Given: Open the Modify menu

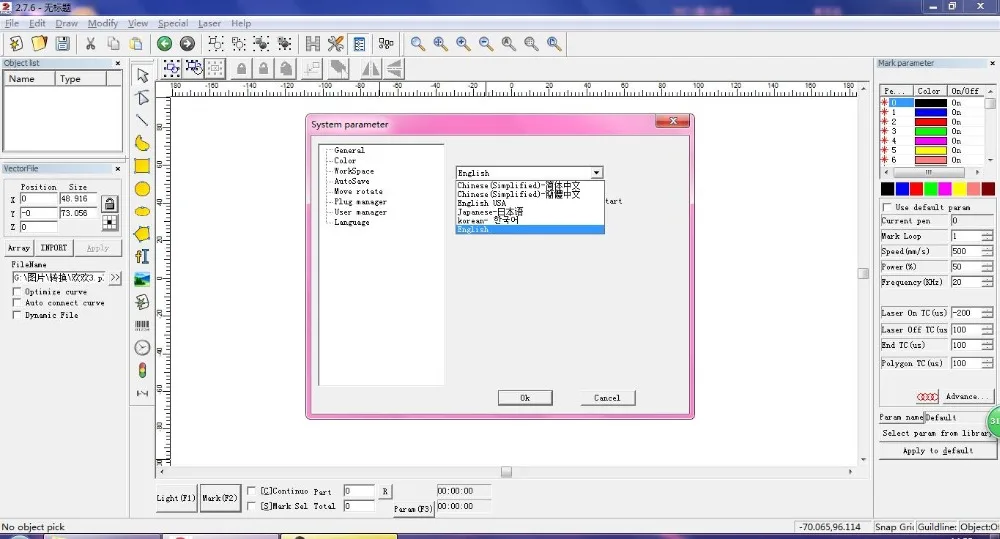Looking at the screenshot, I should [x=103, y=23].
